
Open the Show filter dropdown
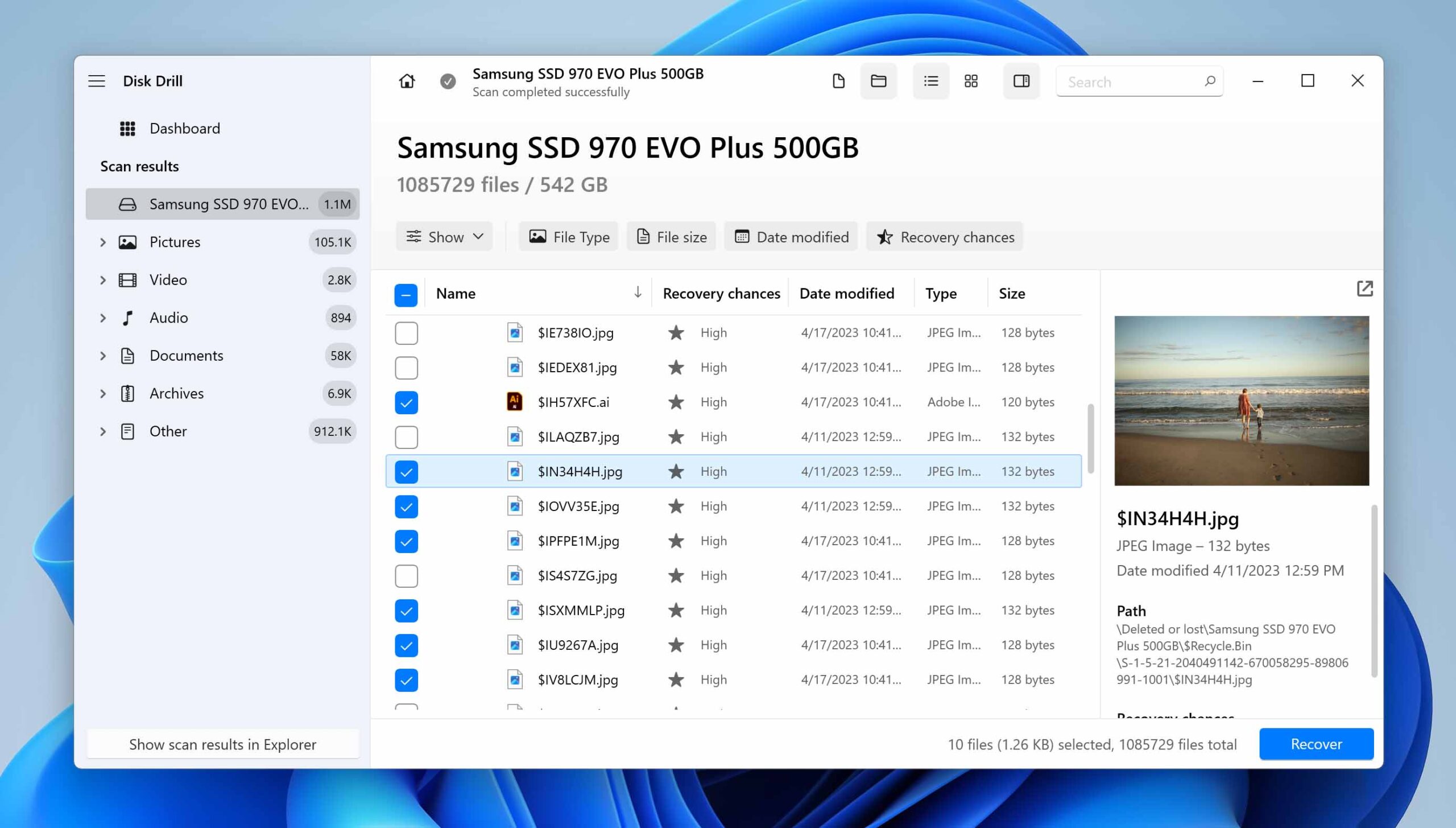click(444, 236)
